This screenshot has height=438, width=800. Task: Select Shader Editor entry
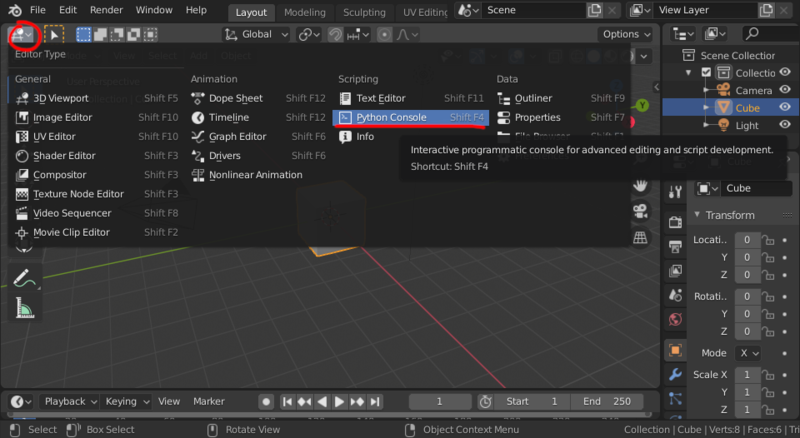pos(96,156)
